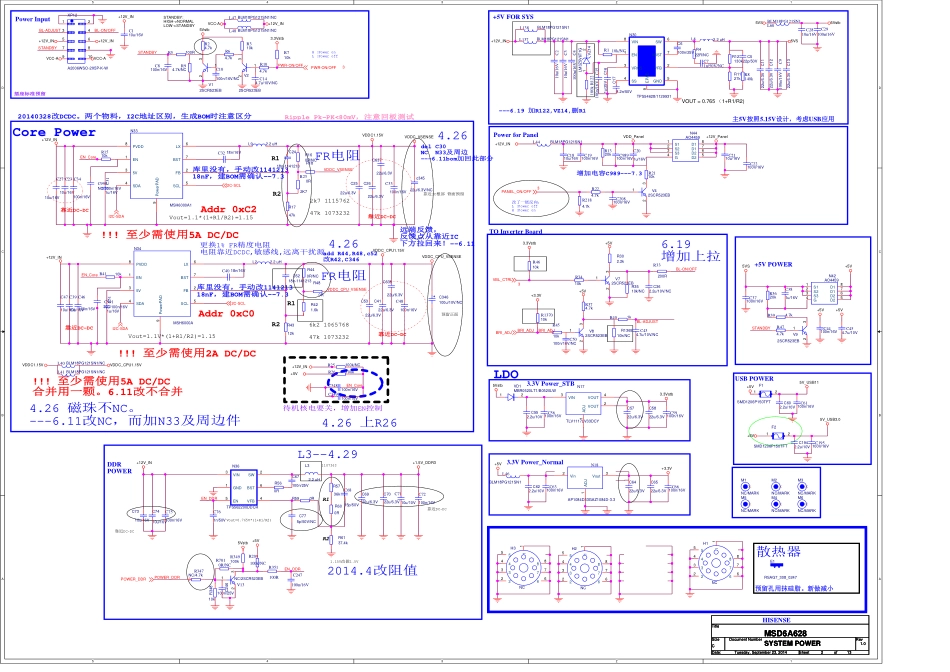Click the DDR POWER section label
Image resolution: width=950 pixels, height=672 pixels.
coord(120,468)
